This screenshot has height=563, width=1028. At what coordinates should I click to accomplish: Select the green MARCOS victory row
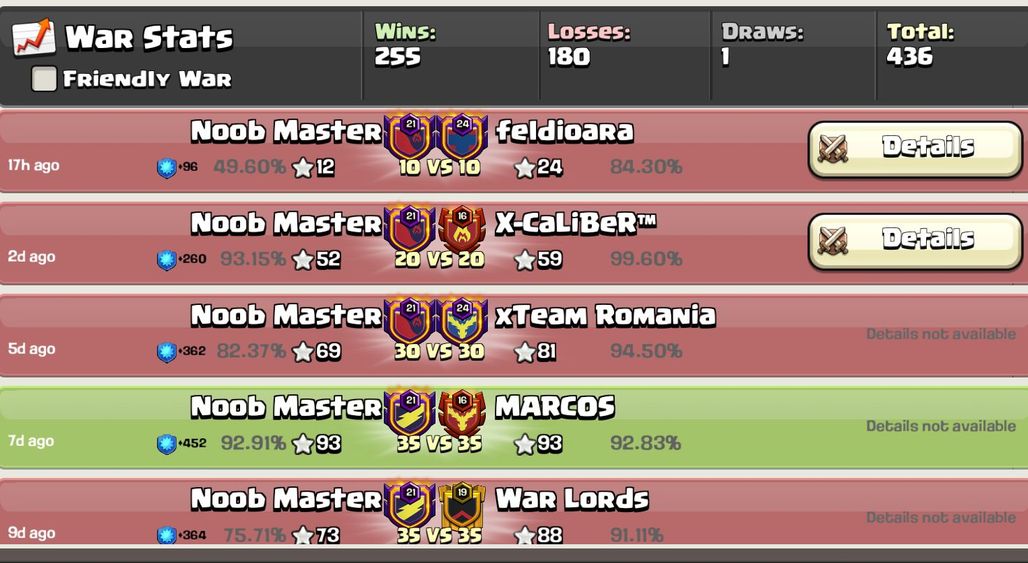(x=514, y=427)
